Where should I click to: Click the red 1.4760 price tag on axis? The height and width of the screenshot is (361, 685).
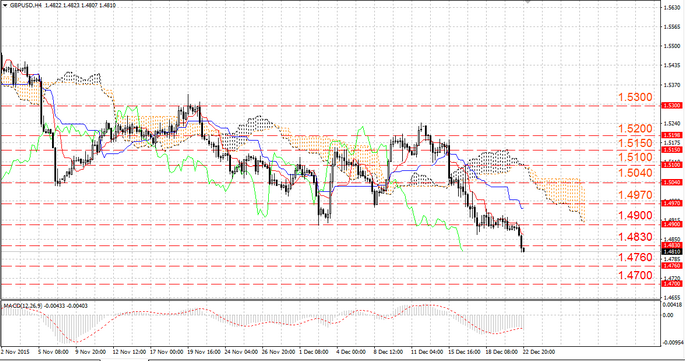(672, 266)
